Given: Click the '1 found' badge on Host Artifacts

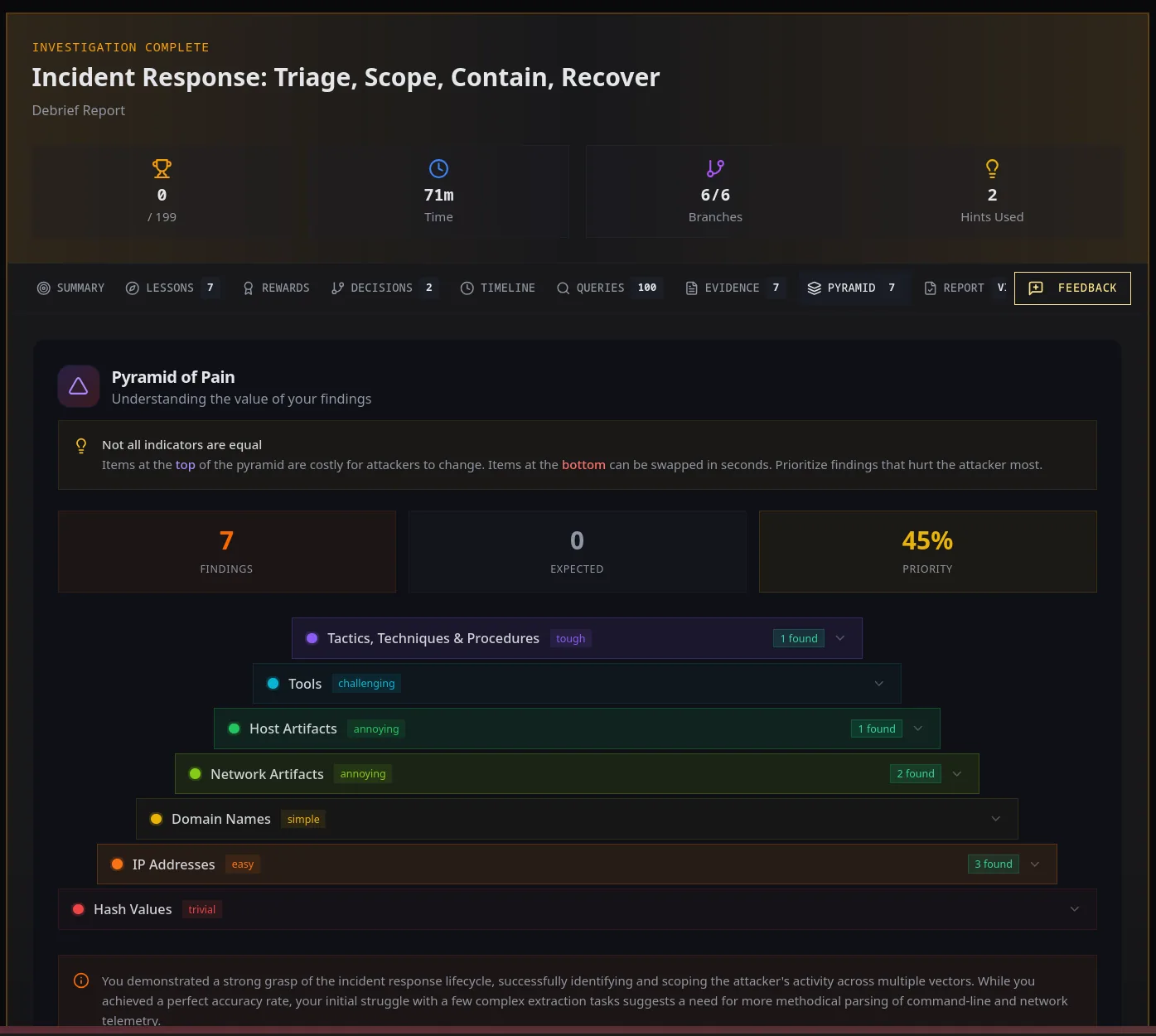Looking at the screenshot, I should click(x=877, y=729).
